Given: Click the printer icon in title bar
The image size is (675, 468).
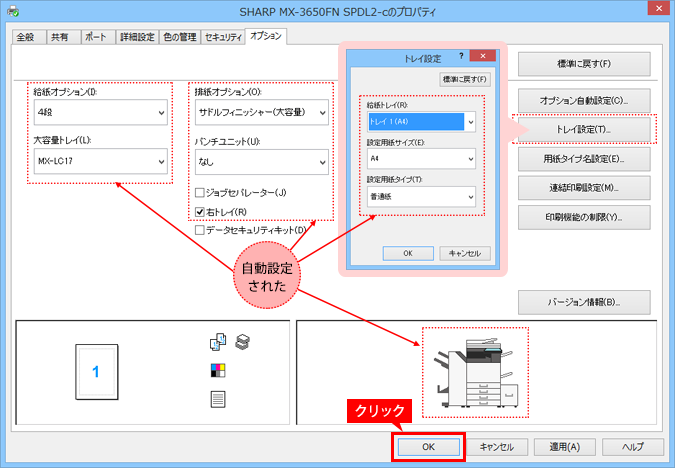Looking at the screenshot, I should (x=13, y=11).
